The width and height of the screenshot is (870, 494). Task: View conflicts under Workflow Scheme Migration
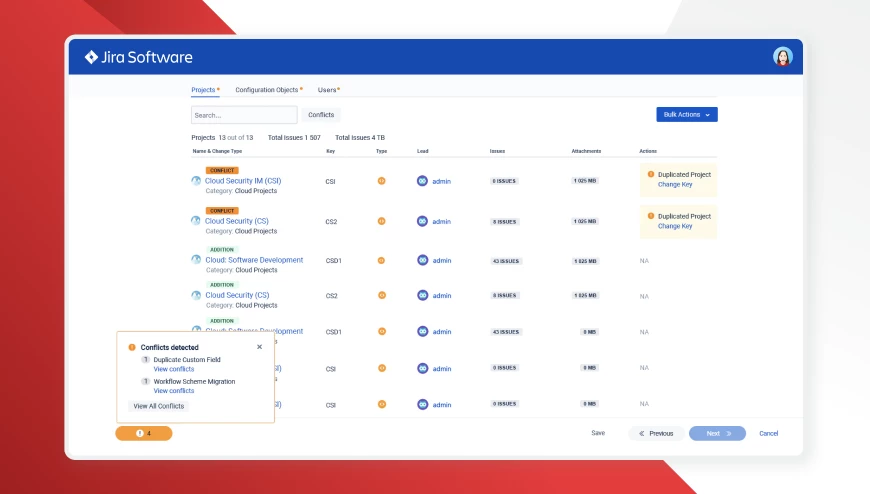174,391
